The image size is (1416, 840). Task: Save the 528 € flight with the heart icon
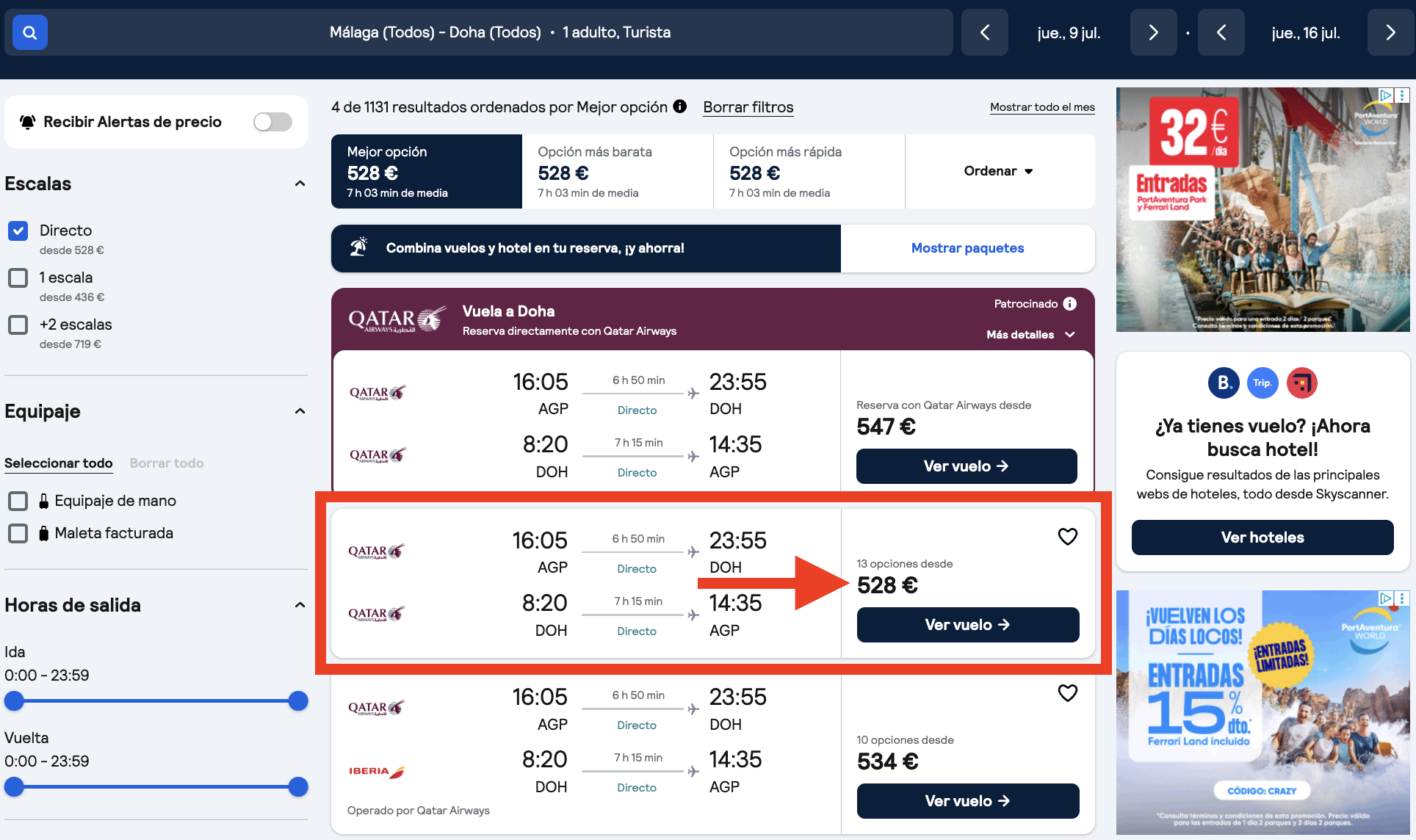point(1067,536)
